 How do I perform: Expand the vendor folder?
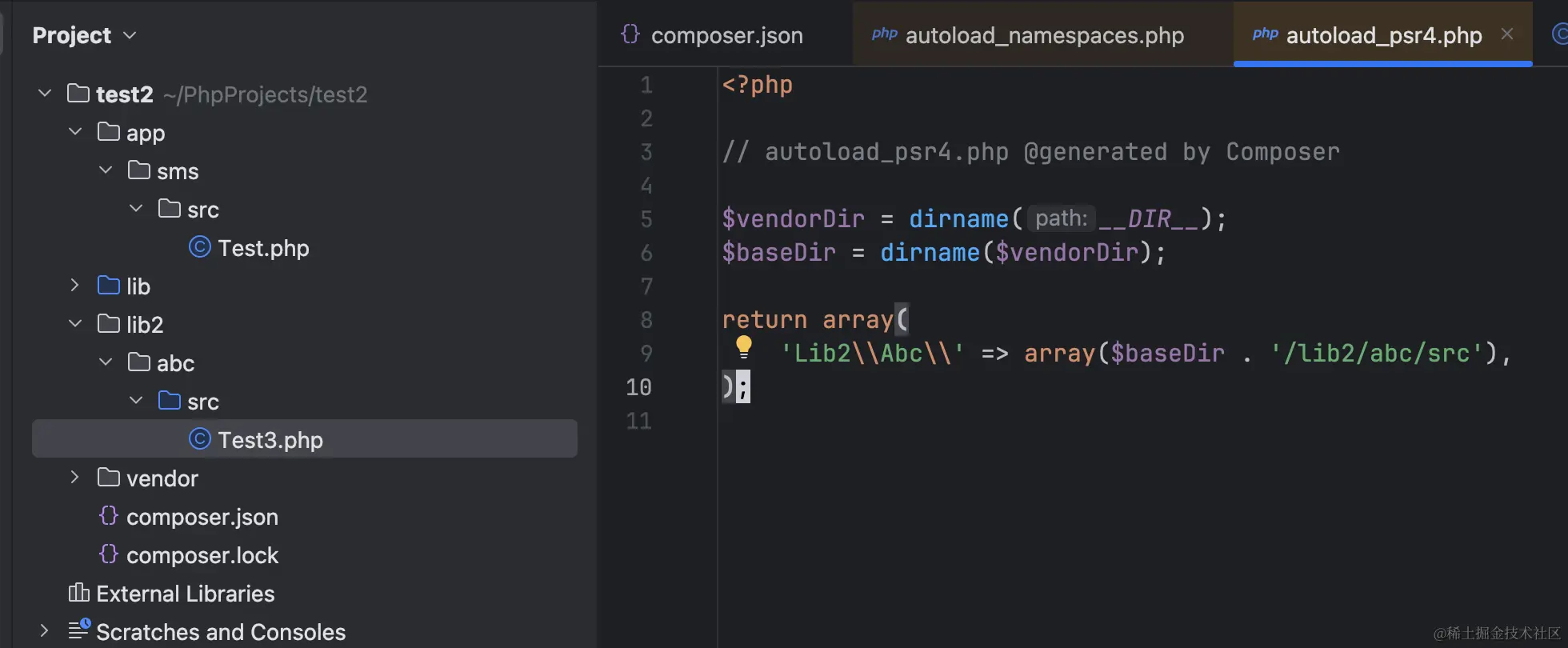coord(75,478)
